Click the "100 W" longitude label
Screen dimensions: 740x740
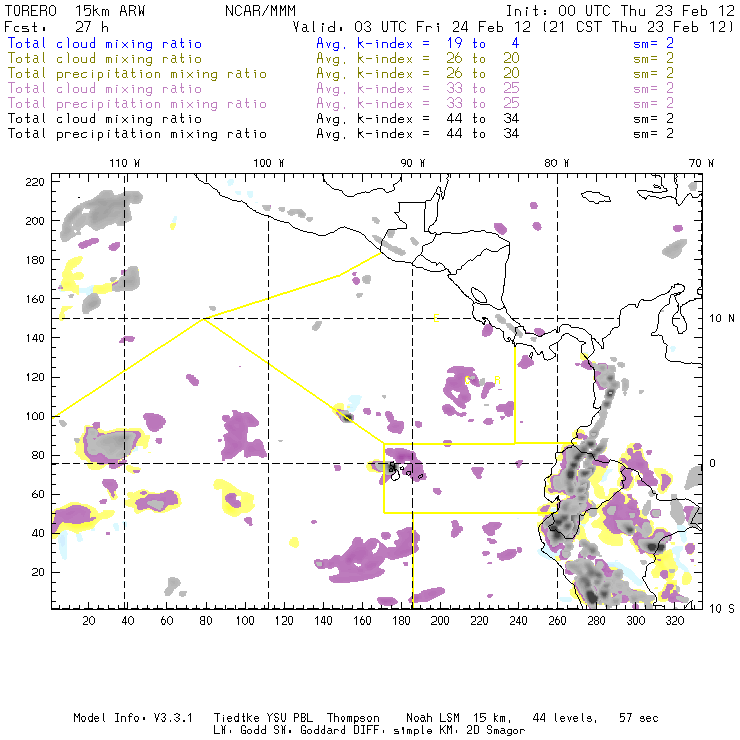pyautogui.click(x=269, y=163)
